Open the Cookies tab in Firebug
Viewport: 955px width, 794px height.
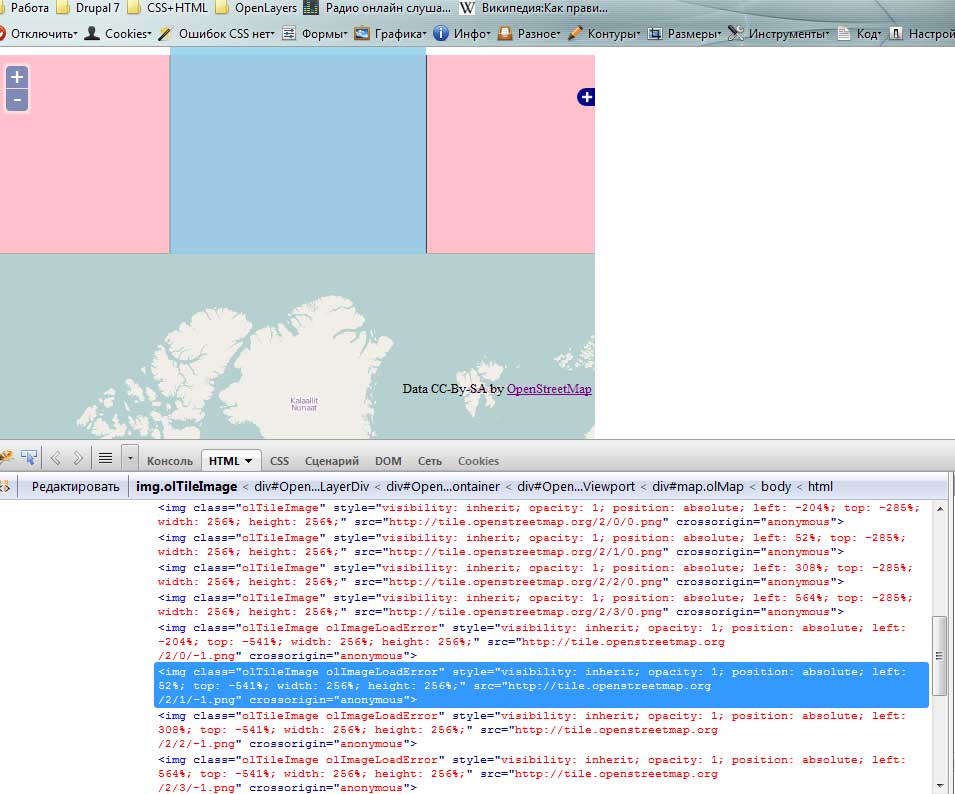[478, 461]
